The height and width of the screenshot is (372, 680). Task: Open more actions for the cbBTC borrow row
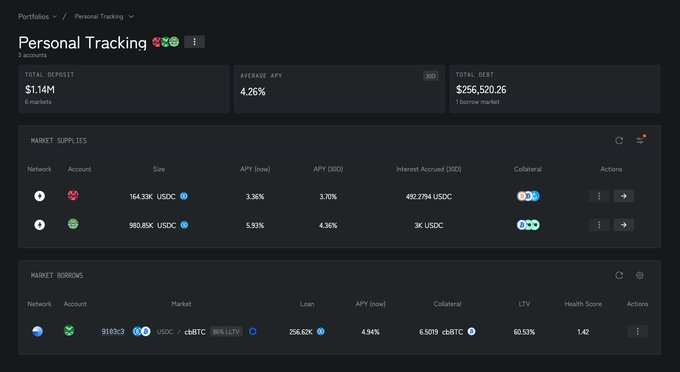pos(638,332)
